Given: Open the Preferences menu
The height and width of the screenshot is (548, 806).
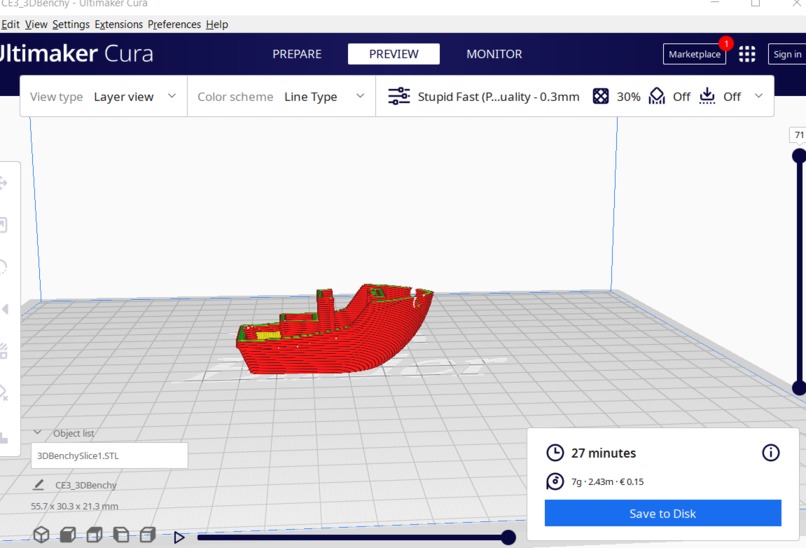Looking at the screenshot, I should (x=174, y=24).
